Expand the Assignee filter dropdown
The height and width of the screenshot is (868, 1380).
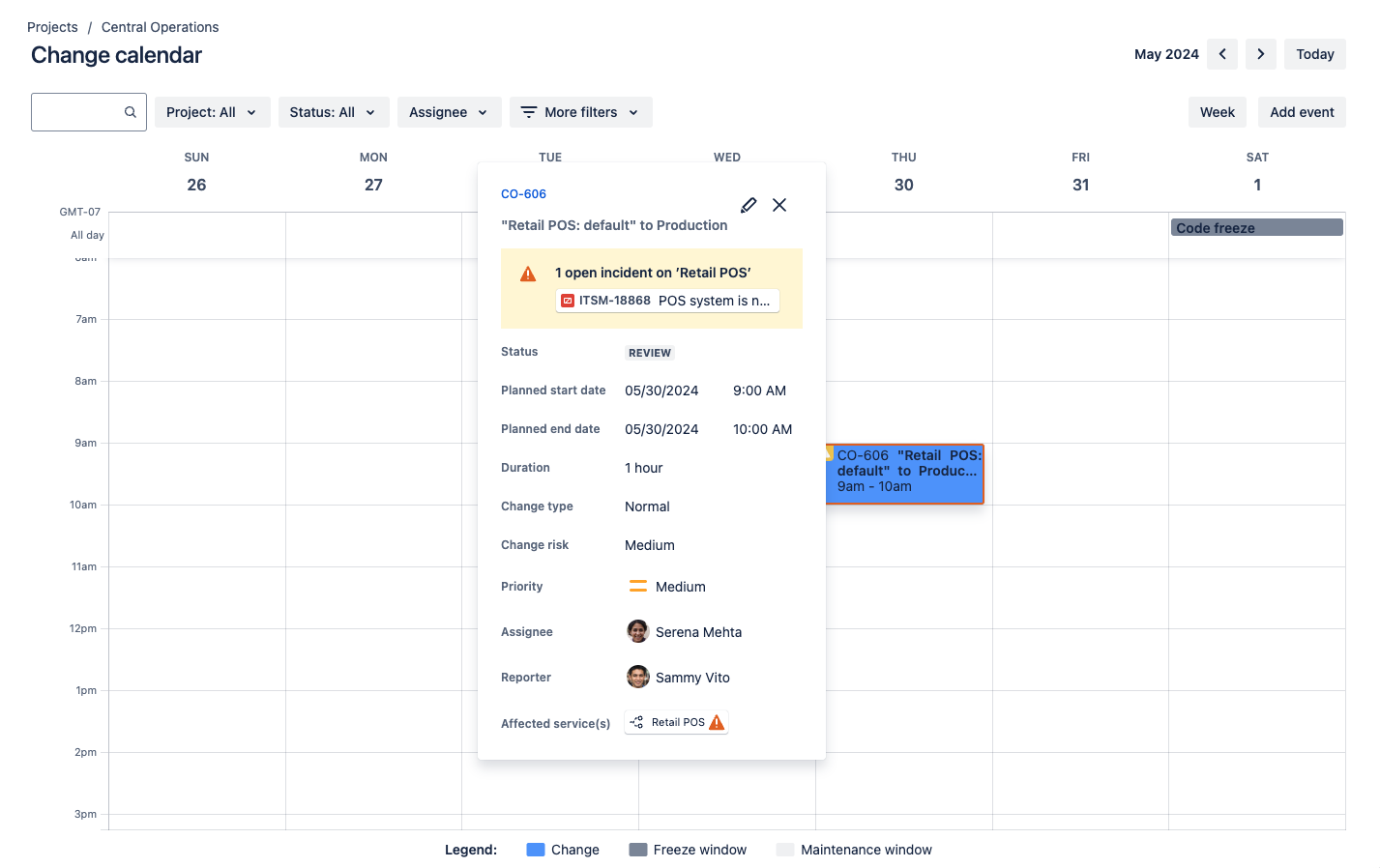point(449,111)
